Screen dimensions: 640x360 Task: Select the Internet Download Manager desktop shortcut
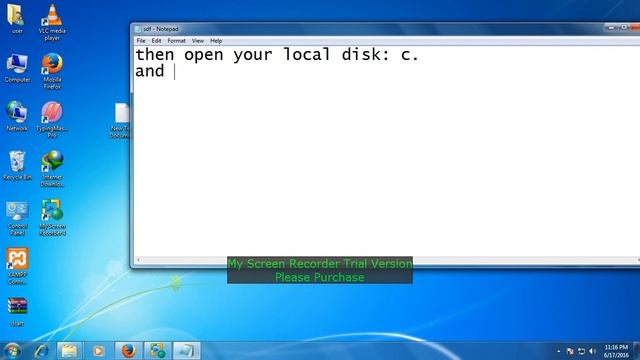tap(52, 169)
